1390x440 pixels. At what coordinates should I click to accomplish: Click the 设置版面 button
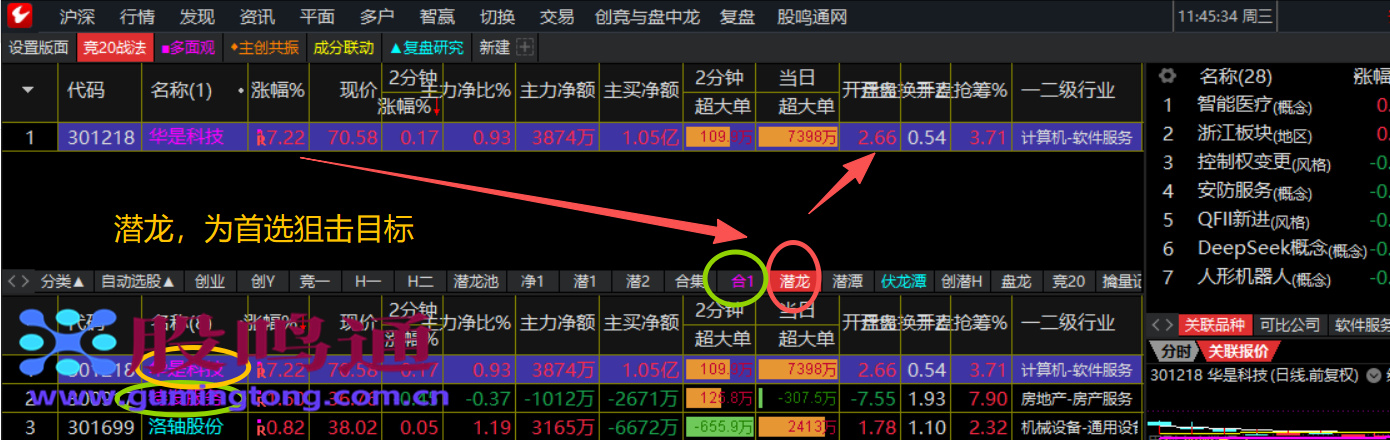tap(39, 47)
